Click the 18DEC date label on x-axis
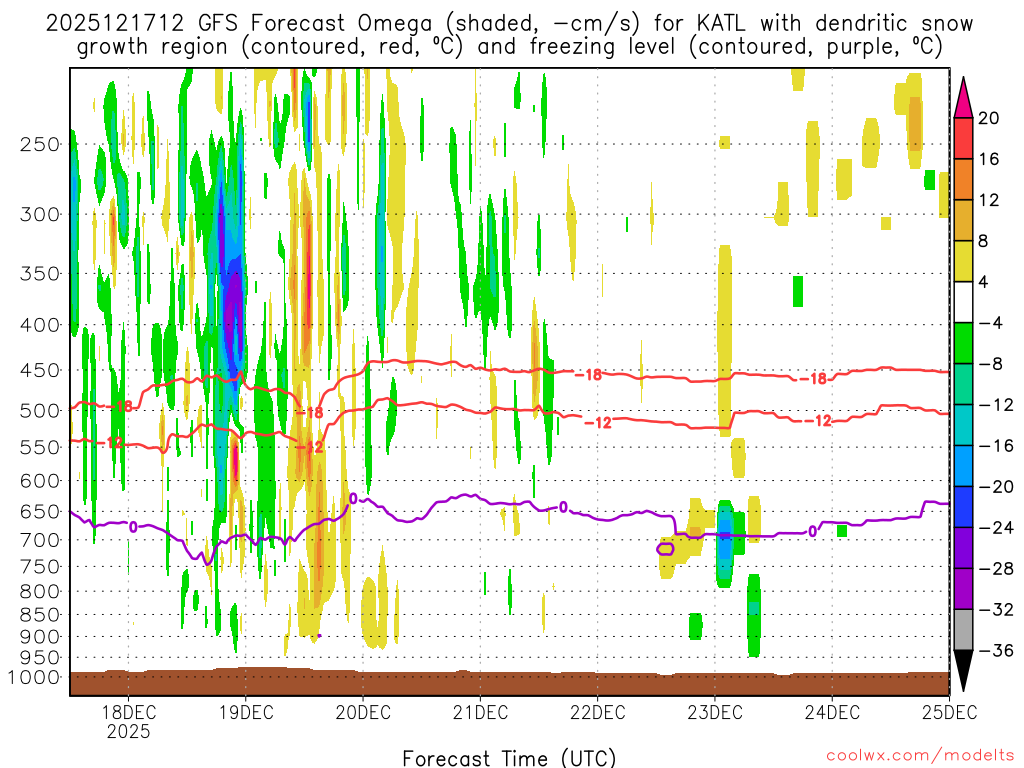 pyautogui.click(x=129, y=712)
